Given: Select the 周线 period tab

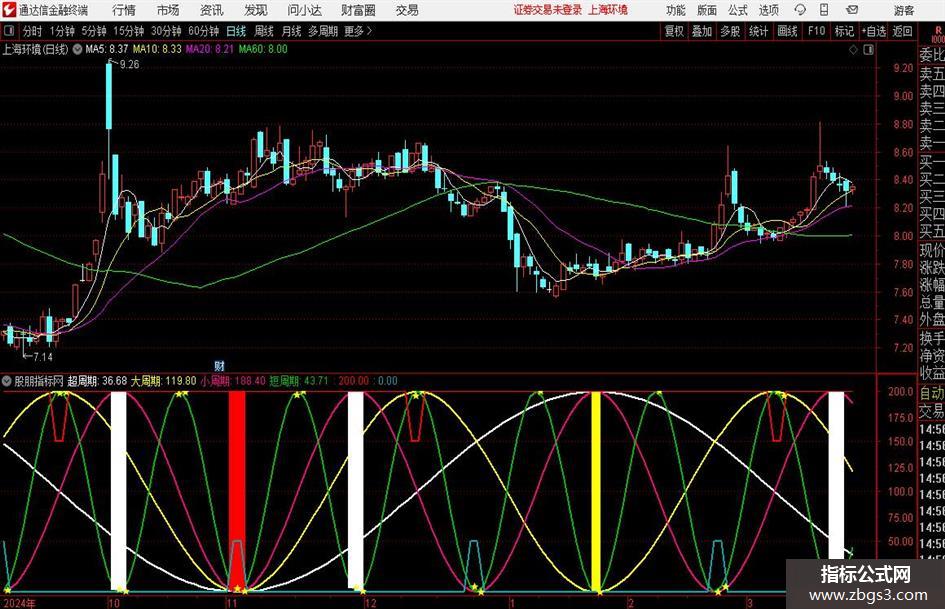Looking at the screenshot, I should (264, 31).
